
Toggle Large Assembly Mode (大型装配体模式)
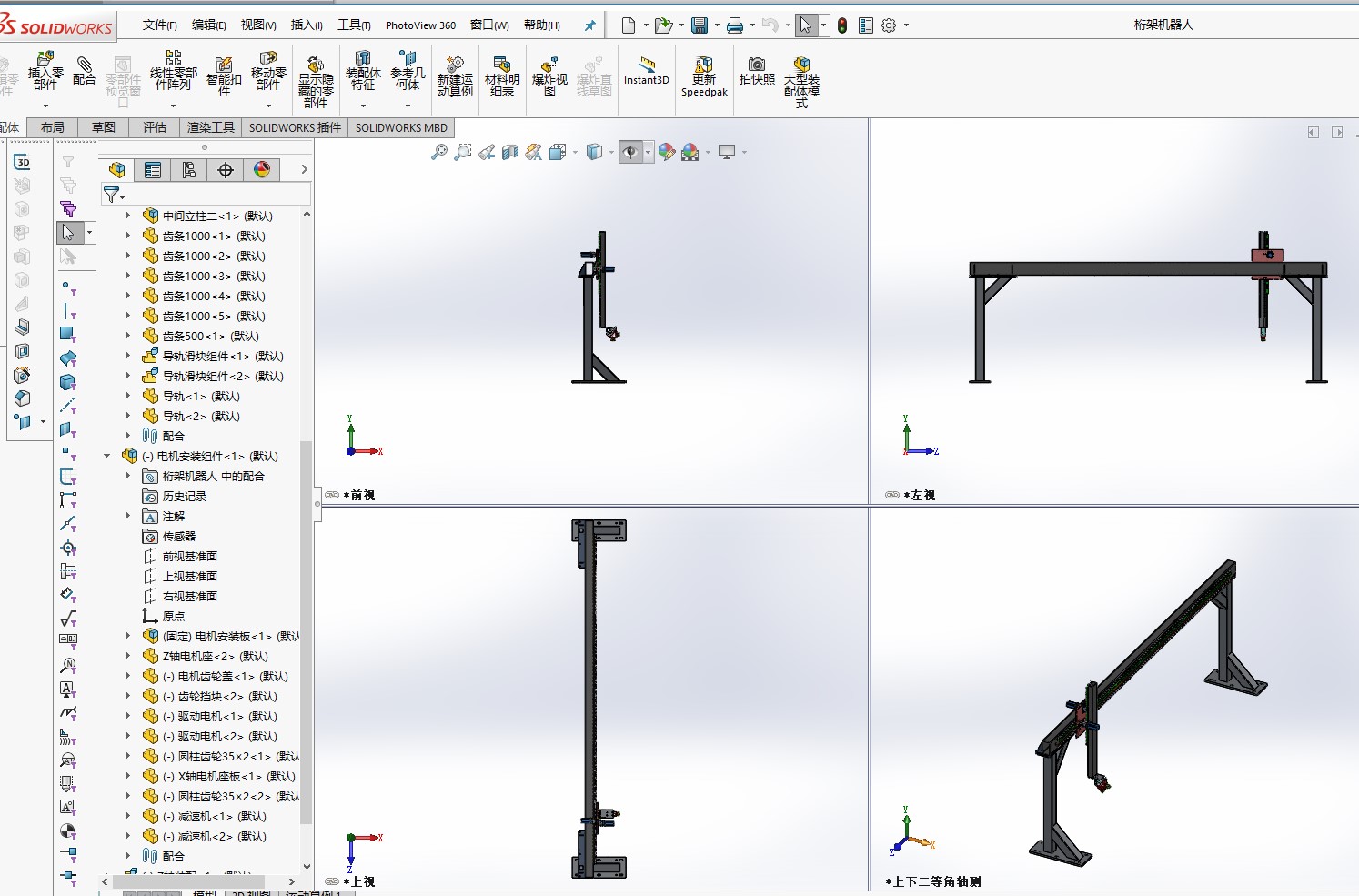[801, 82]
